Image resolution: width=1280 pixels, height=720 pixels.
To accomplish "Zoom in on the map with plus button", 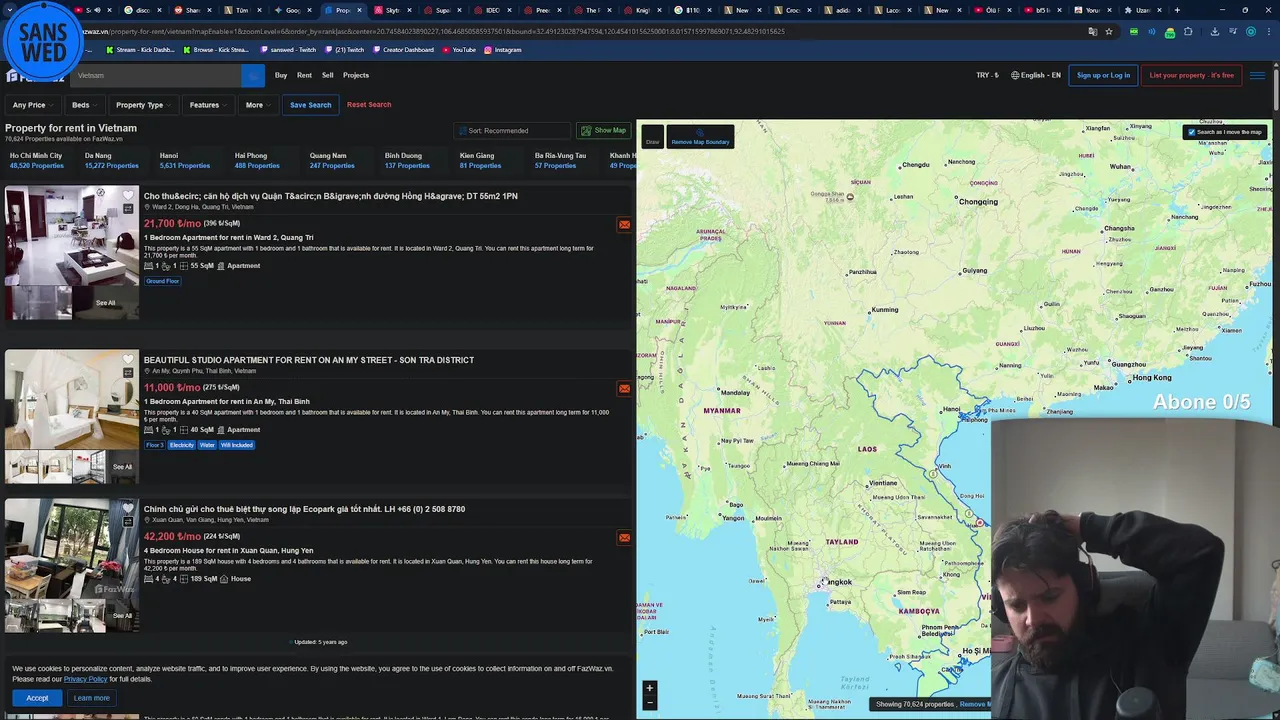I will point(649,688).
